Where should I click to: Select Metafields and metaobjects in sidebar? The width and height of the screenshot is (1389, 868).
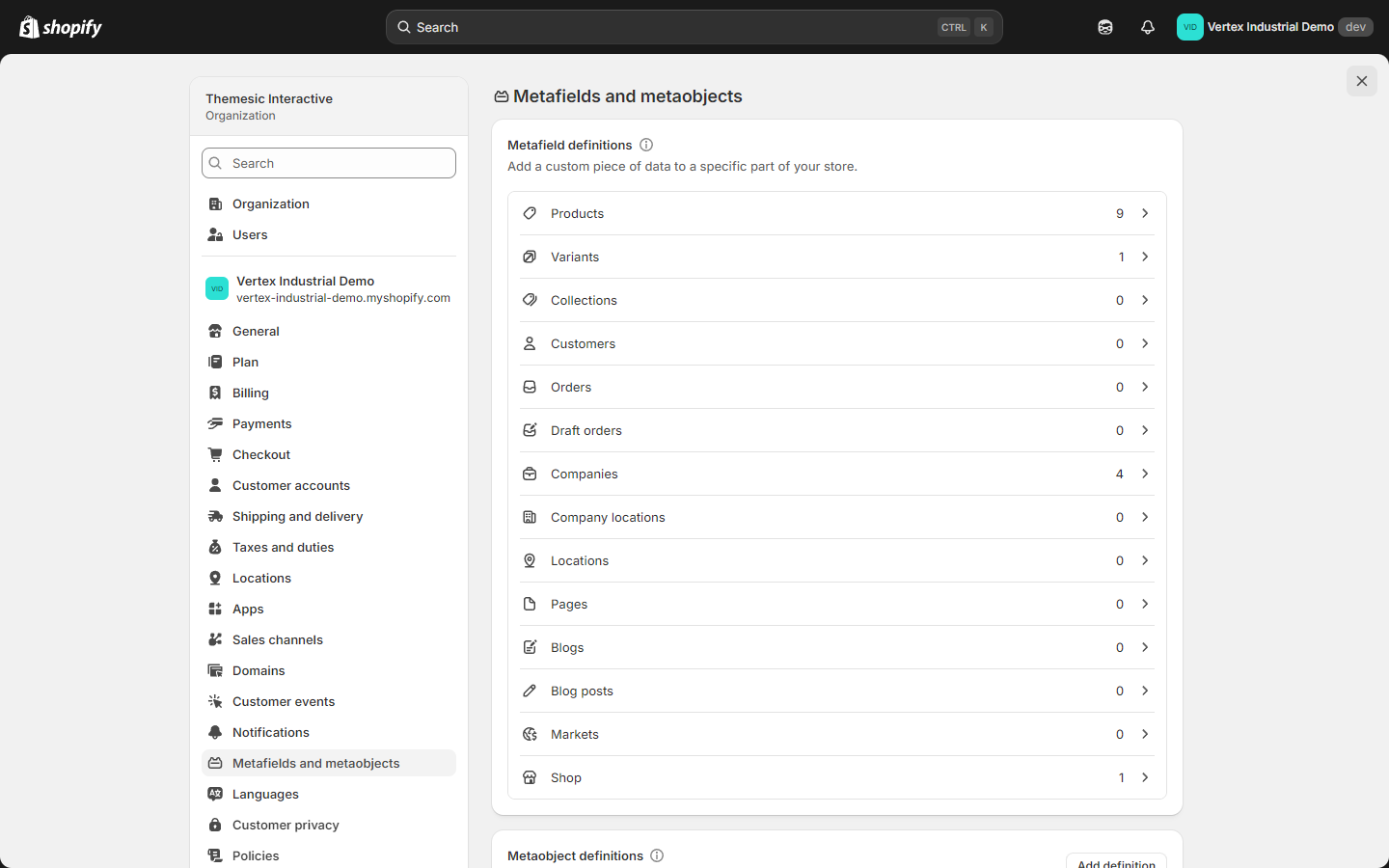coord(329,763)
